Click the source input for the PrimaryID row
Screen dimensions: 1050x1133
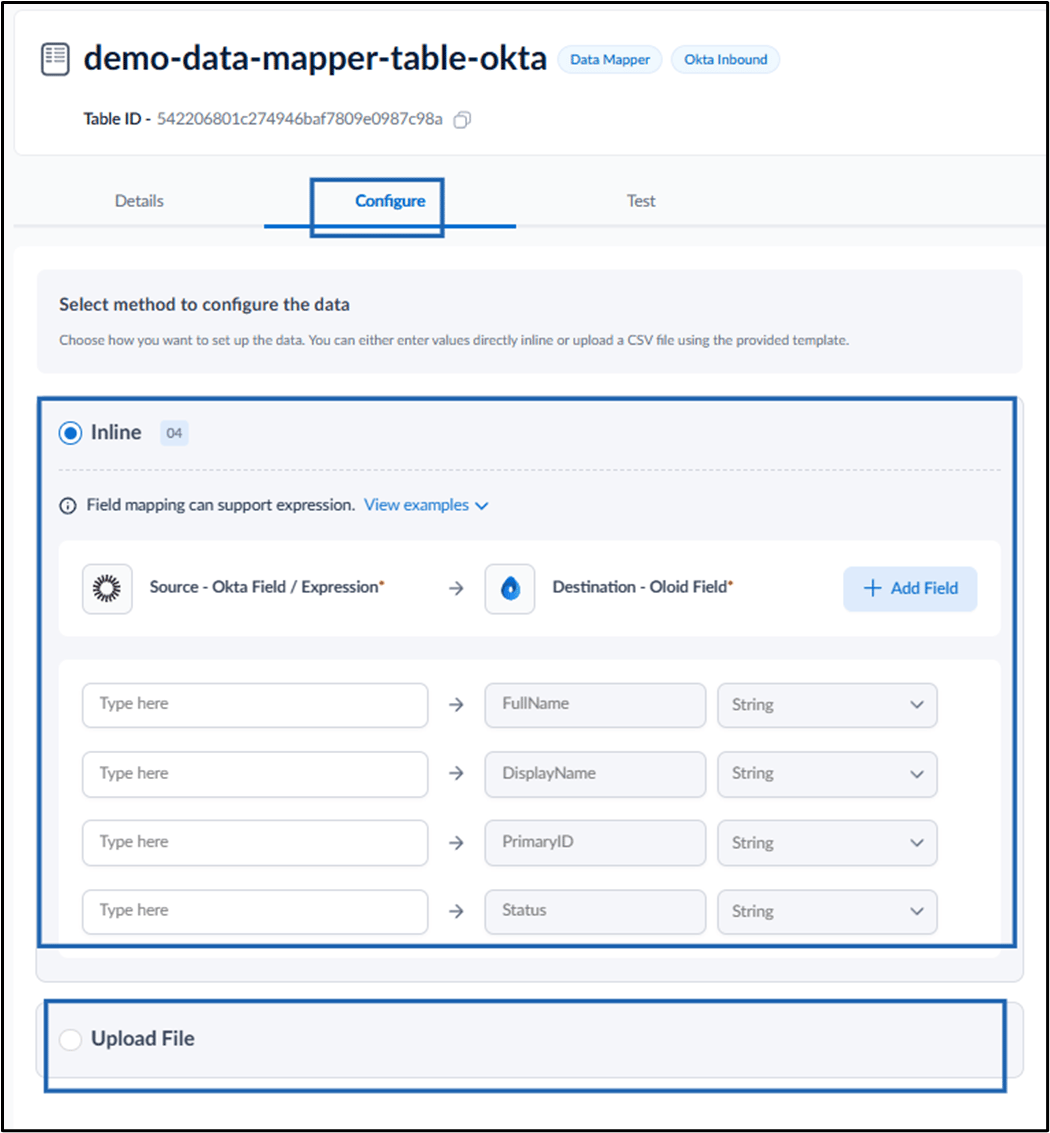[x=255, y=843]
